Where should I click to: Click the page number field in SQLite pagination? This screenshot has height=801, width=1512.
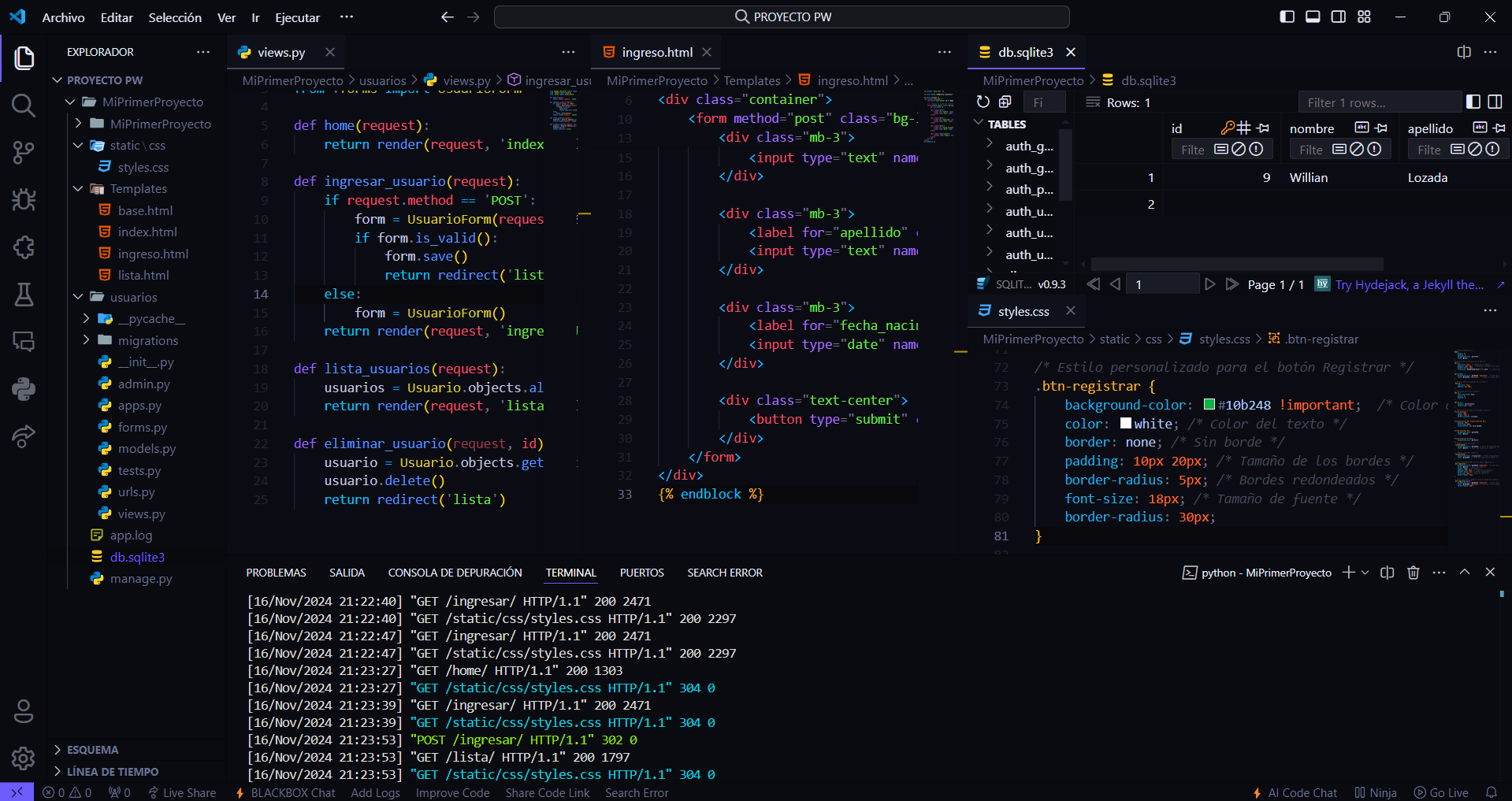1162,284
